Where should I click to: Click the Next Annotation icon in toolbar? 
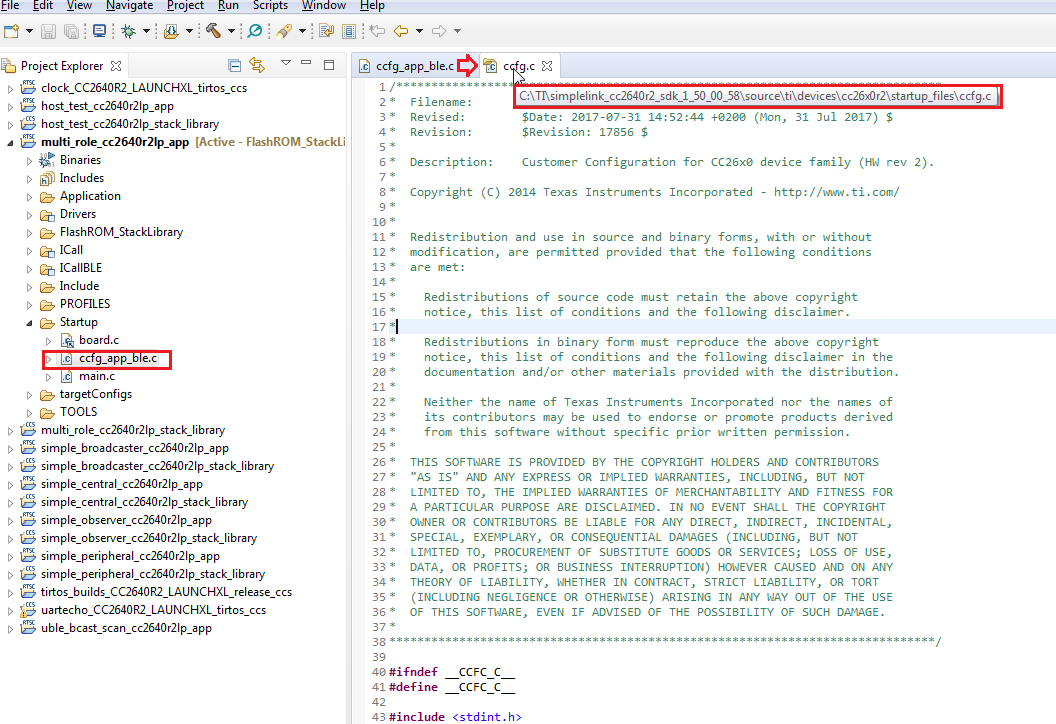(x=327, y=31)
